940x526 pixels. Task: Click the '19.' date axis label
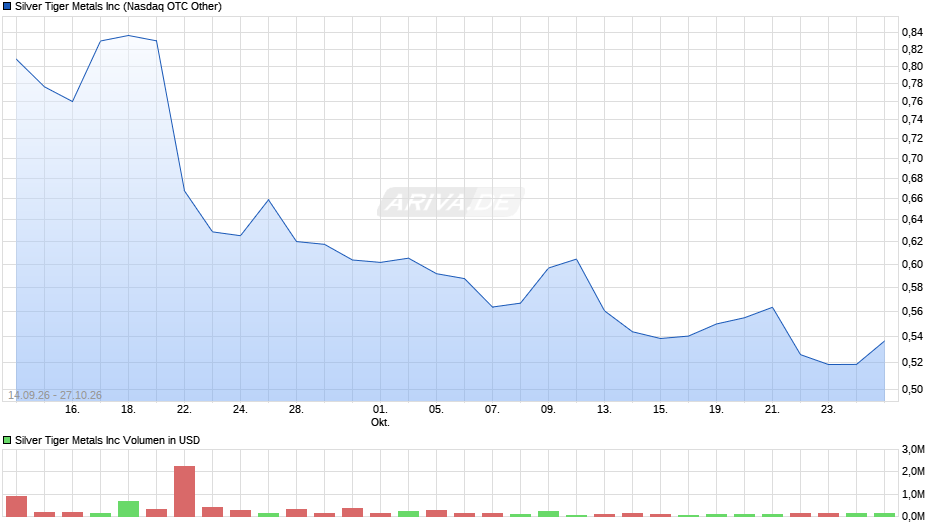tap(716, 410)
